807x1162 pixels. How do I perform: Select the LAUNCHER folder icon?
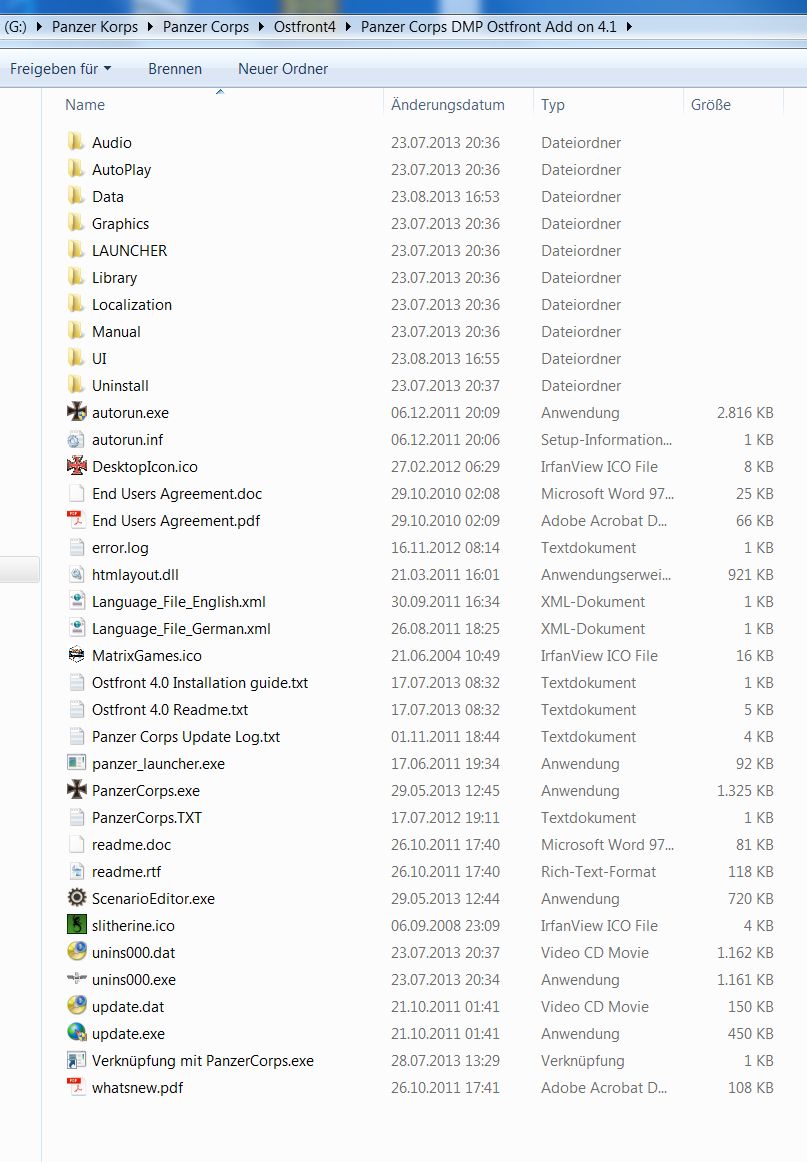pyautogui.click(x=76, y=250)
